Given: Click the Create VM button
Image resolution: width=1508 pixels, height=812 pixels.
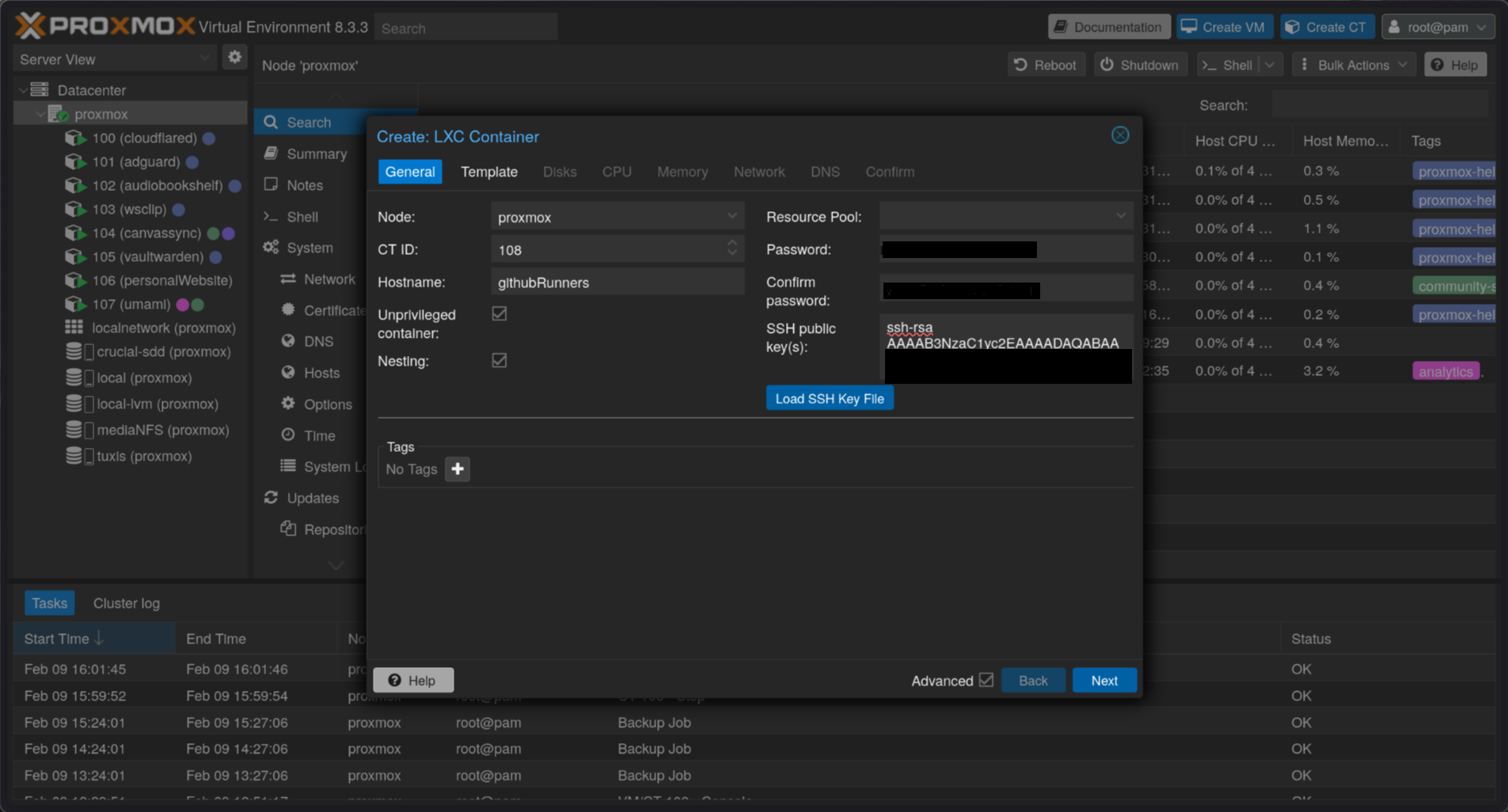Looking at the screenshot, I should tap(1225, 27).
